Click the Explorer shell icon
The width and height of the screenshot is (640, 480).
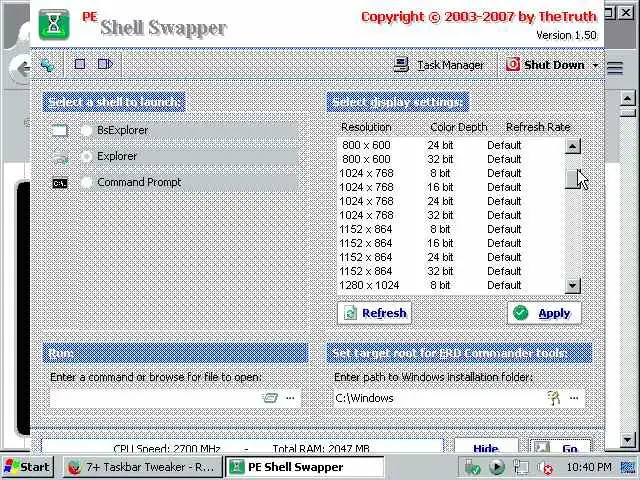click(60, 157)
